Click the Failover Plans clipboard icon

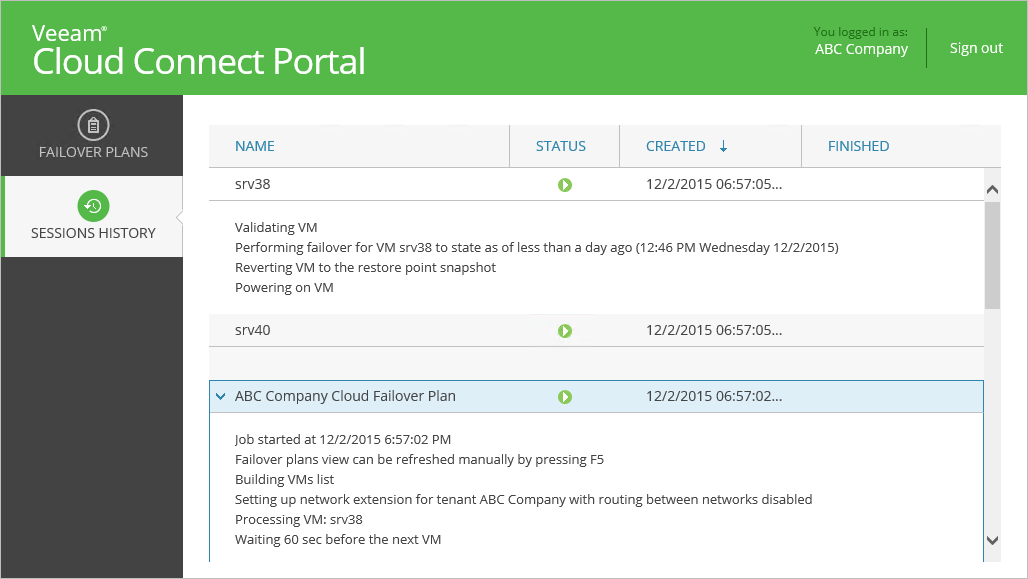click(x=93, y=125)
